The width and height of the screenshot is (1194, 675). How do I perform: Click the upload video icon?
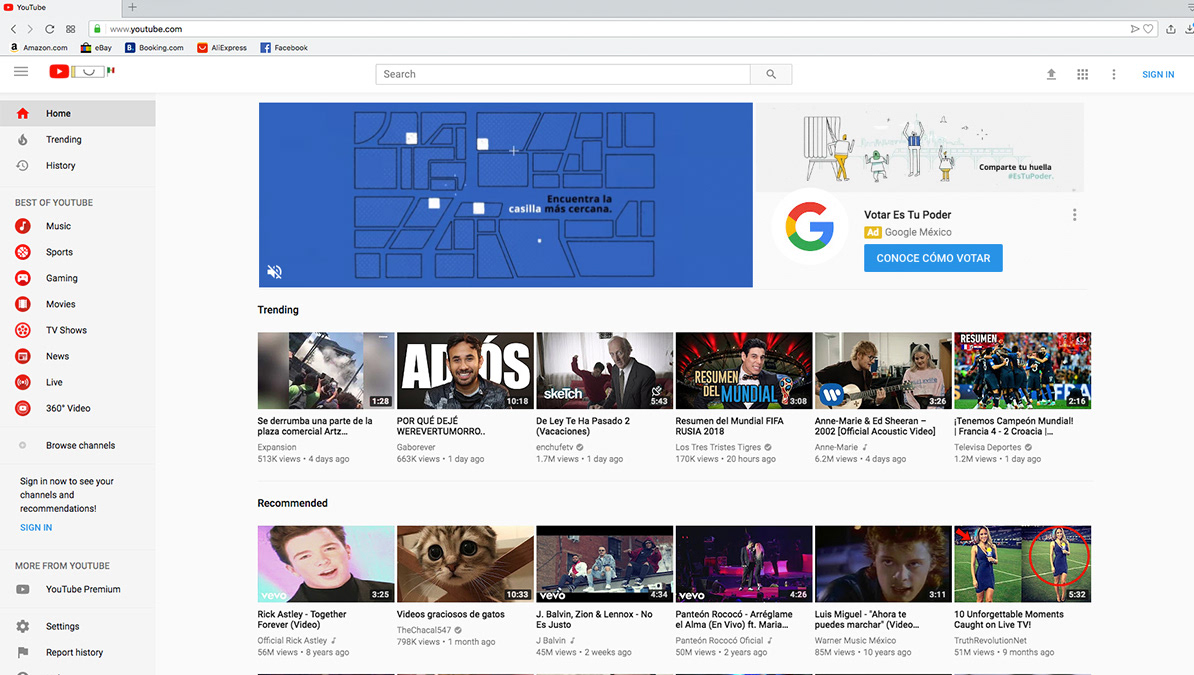1051,74
